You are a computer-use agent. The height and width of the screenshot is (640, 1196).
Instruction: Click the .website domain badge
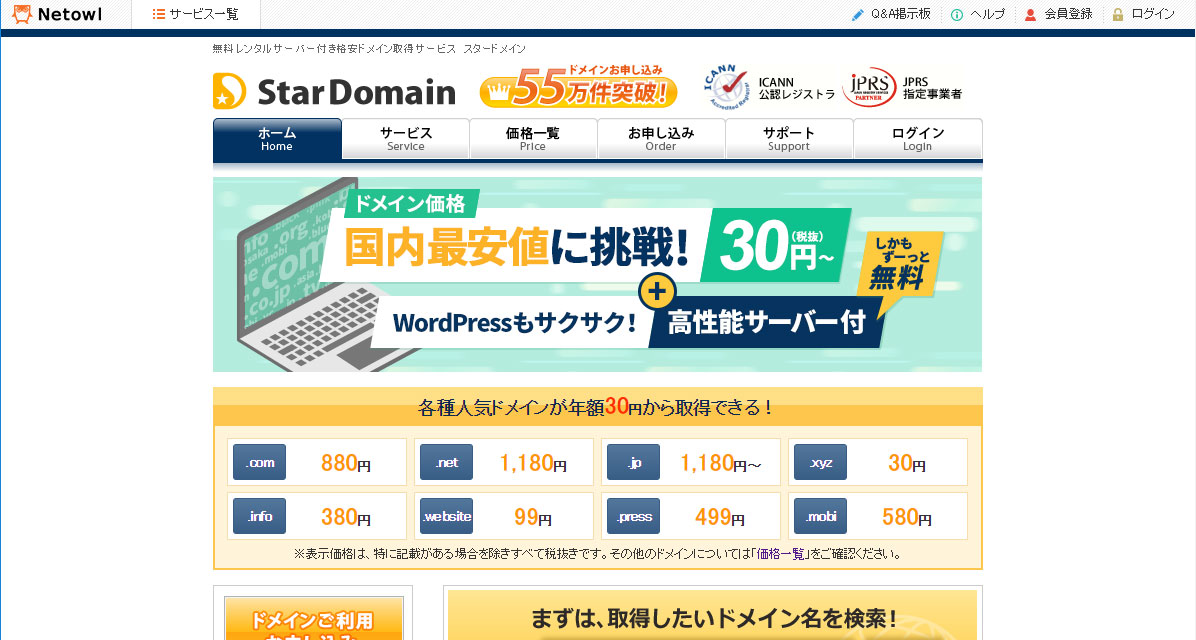click(x=446, y=516)
